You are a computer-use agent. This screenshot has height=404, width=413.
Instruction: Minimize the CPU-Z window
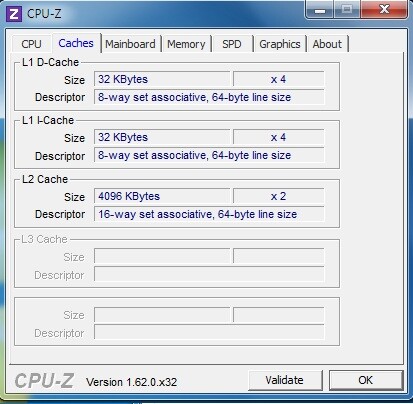pos(320,10)
